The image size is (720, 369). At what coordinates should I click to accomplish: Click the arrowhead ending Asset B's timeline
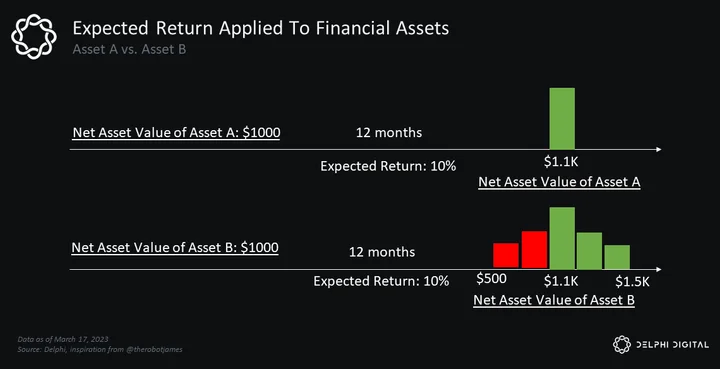point(659,269)
